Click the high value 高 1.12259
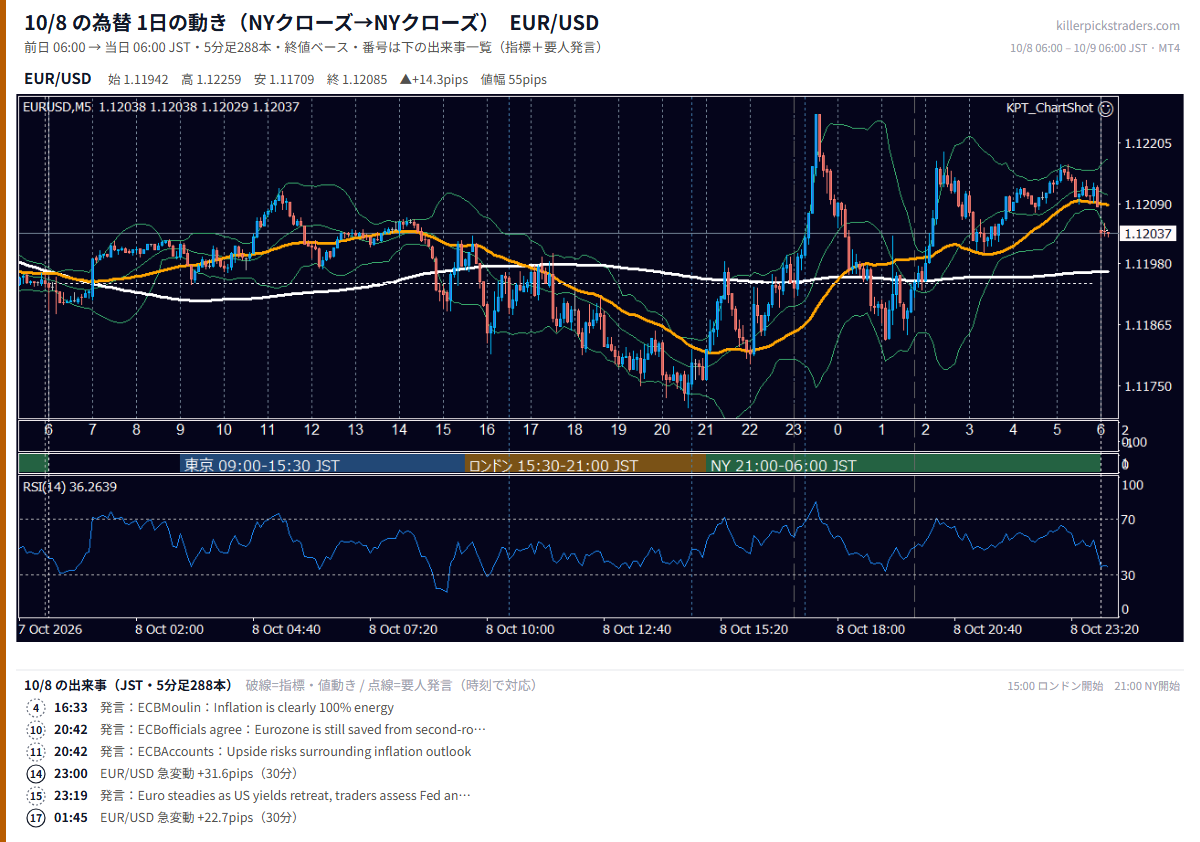 coord(212,80)
